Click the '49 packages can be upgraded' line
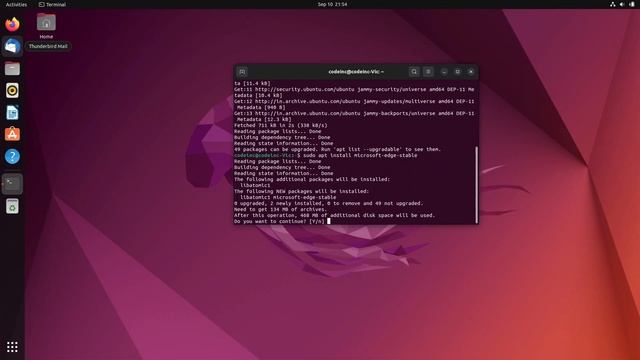The width and height of the screenshot is (640, 360). tap(338, 149)
